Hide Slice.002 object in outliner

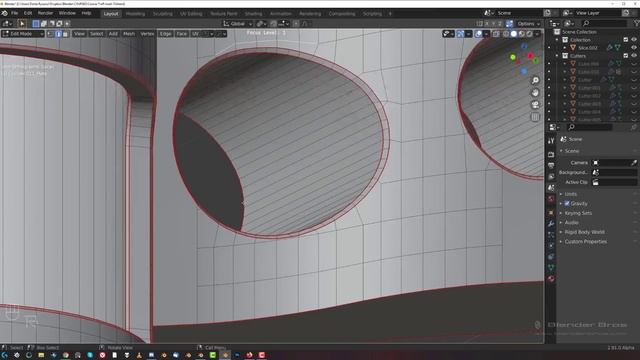[634, 48]
